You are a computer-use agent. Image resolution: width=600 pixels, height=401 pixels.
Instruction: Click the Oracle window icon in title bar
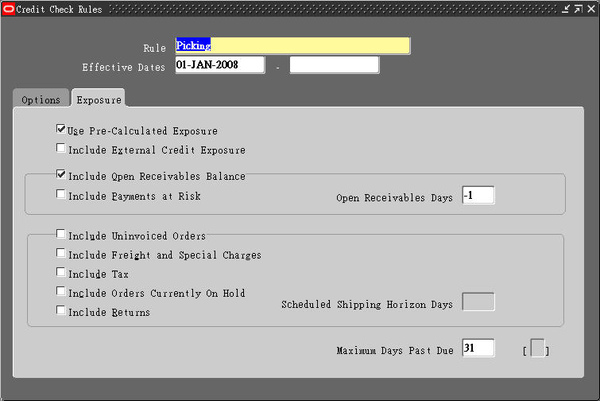tap(8, 9)
